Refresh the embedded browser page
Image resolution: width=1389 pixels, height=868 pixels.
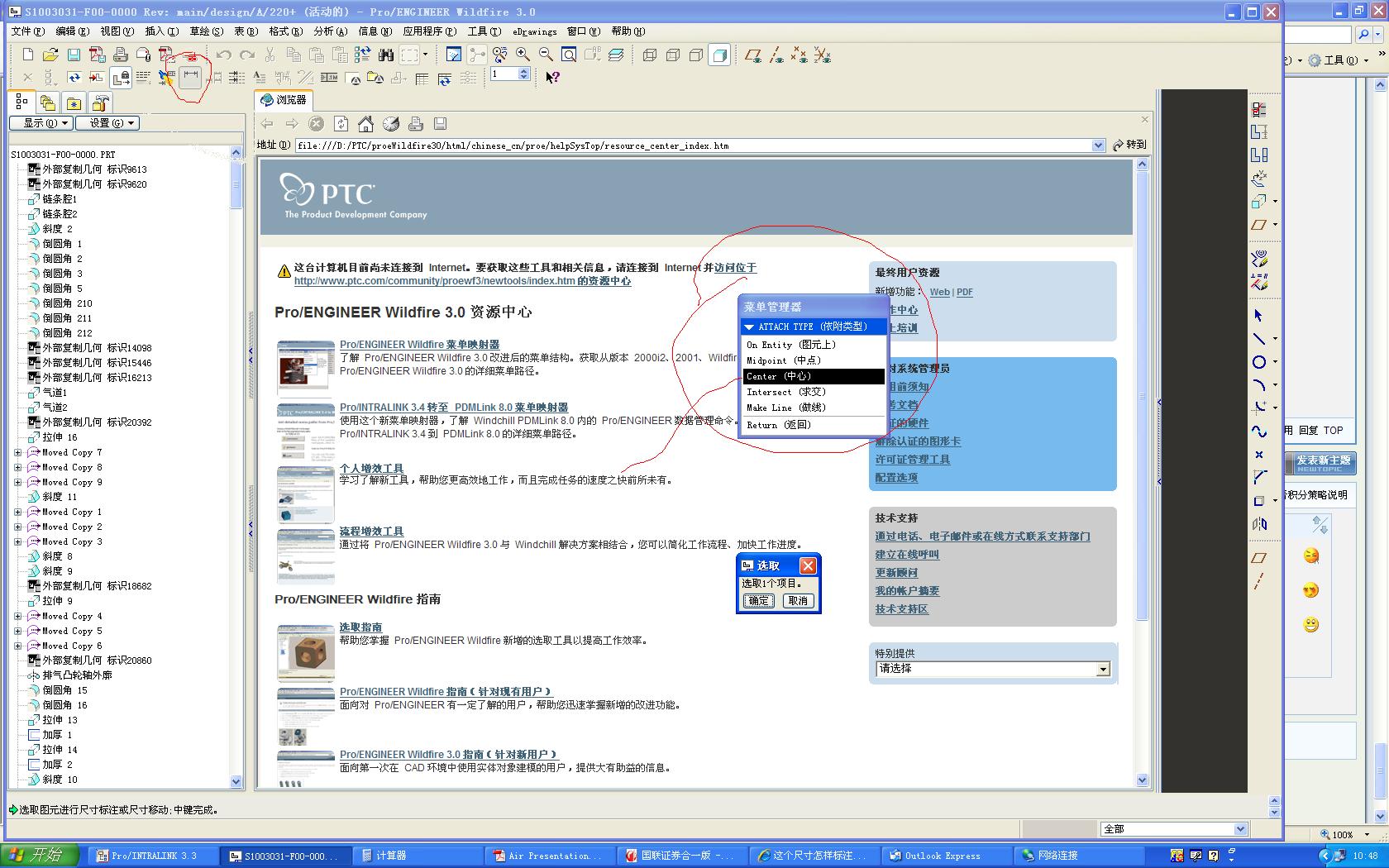point(341,124)
